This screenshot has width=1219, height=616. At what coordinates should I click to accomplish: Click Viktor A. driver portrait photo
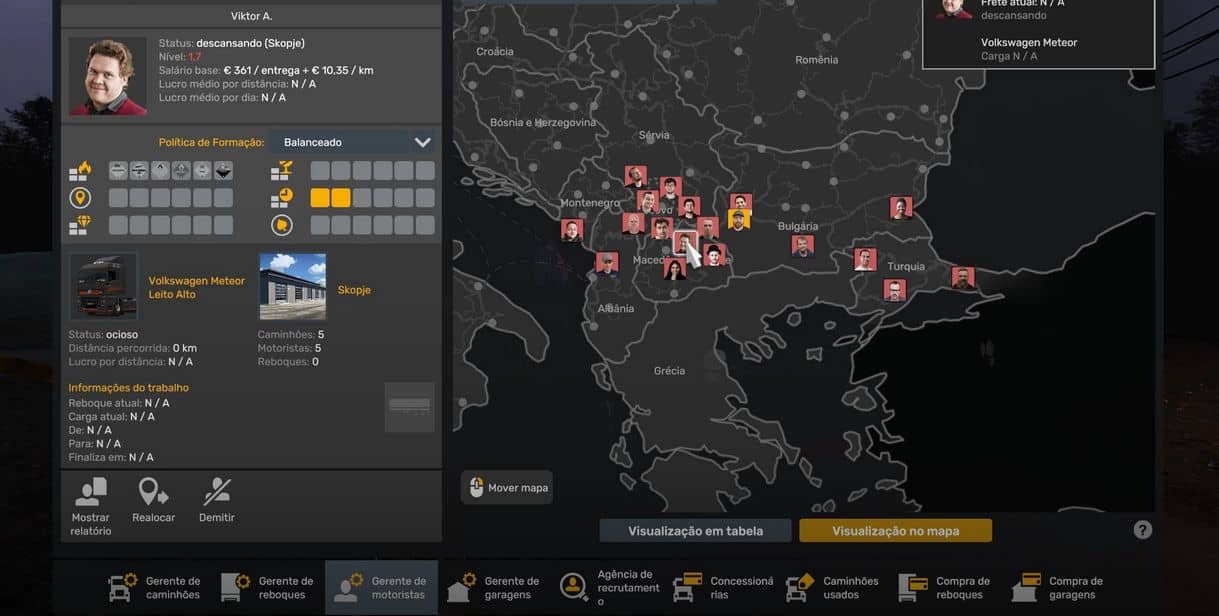coord(107,77)
